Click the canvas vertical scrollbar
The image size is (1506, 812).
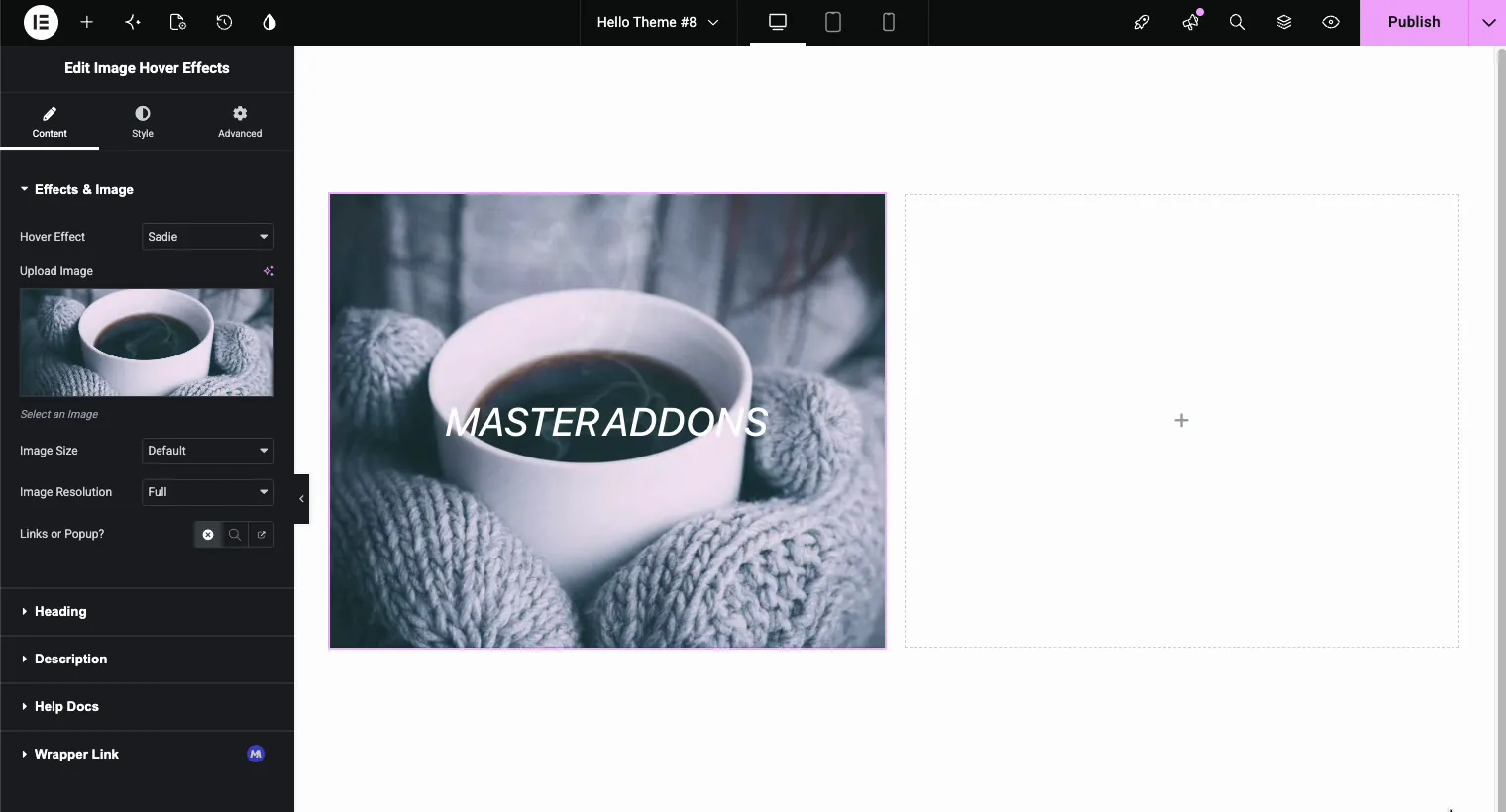[x=1500, y=429]
